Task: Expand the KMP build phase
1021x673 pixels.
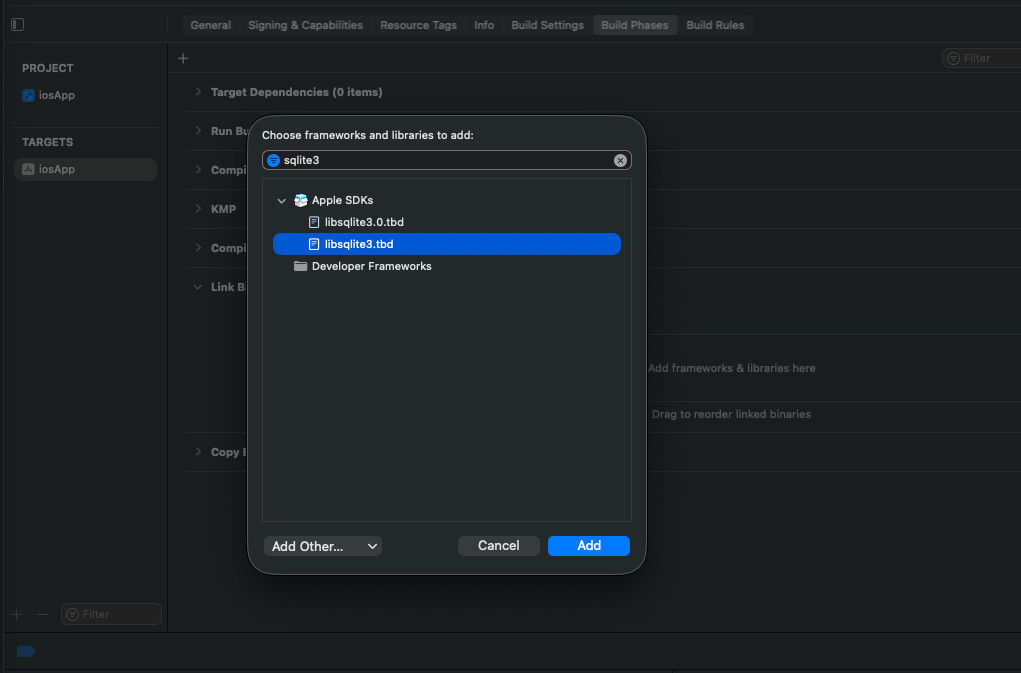Action: (198, 209)
